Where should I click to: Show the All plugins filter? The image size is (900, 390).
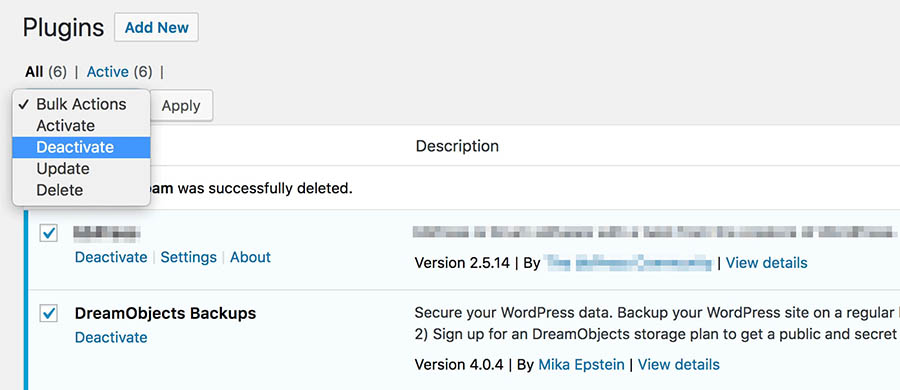point(34,72)
